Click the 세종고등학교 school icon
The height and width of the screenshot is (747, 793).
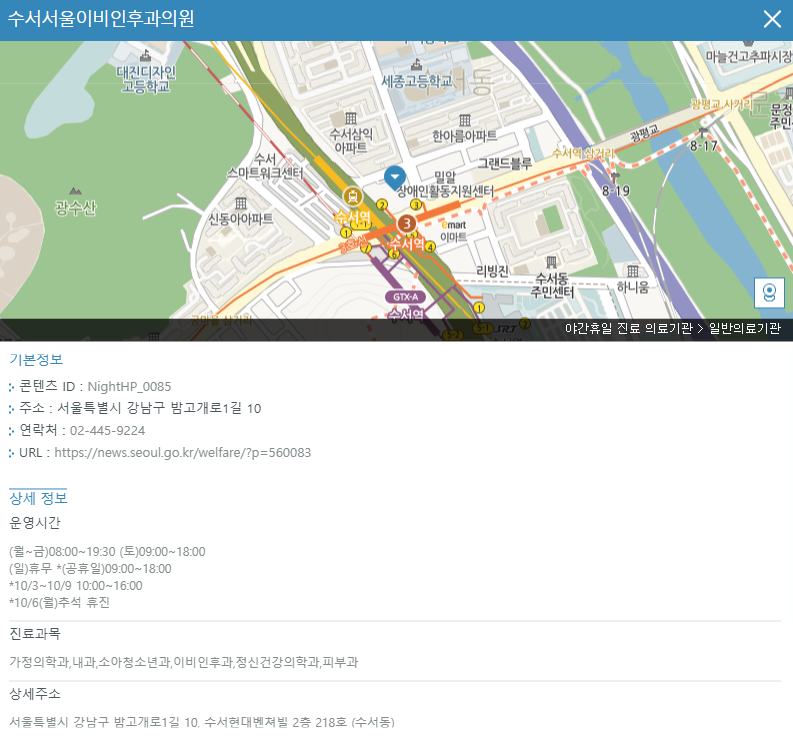click(x=416, y=65)
